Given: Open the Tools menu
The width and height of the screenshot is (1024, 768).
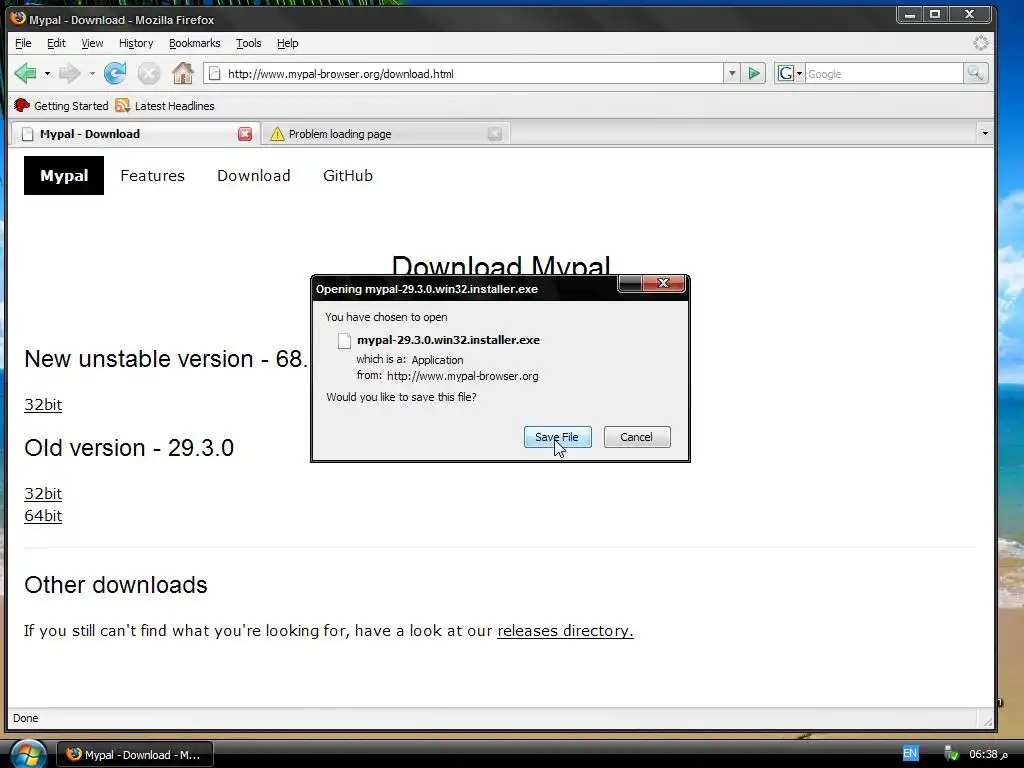Looking at the screenshot, I should [x=248, y=43].
